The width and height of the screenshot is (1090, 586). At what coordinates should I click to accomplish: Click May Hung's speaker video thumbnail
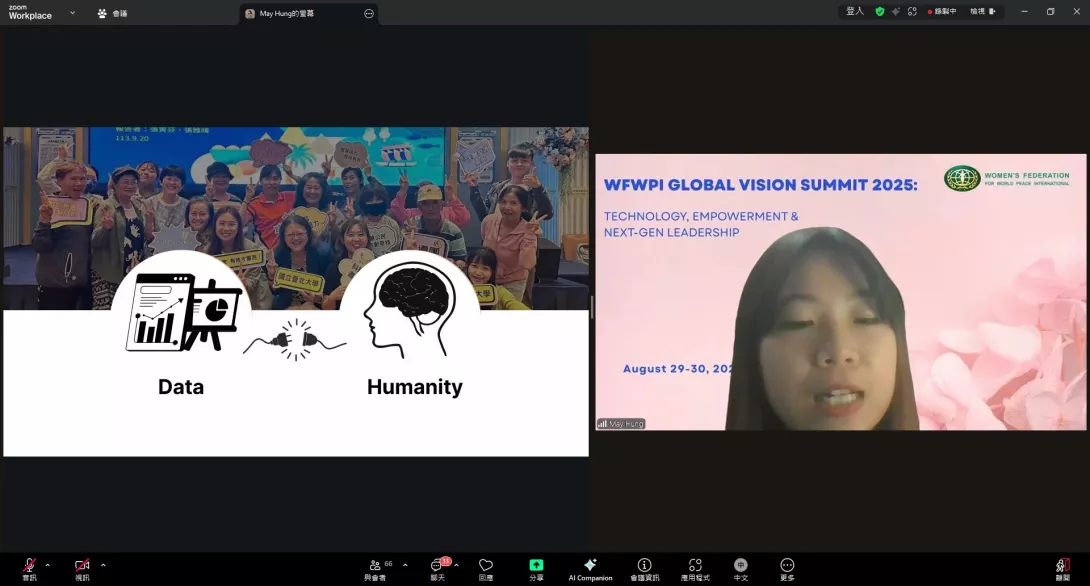[840, 292]
